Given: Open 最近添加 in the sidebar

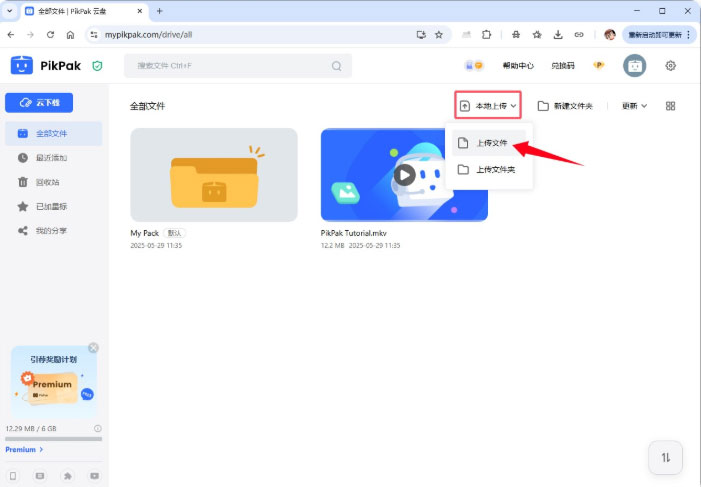Looking at the screenshot, I should click(54, 158).
